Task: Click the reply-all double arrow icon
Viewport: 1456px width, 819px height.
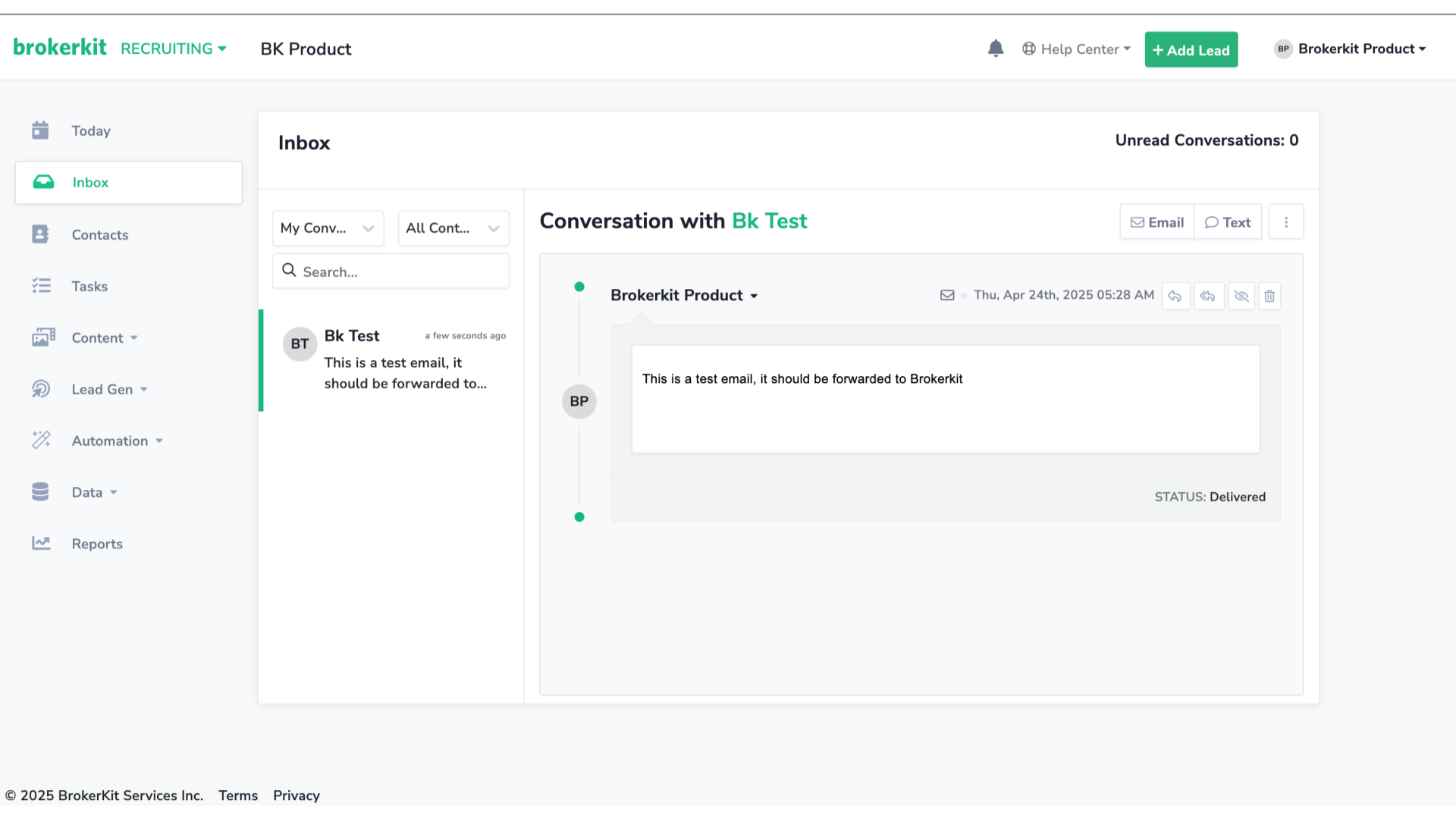Action: click(1208, 296)
